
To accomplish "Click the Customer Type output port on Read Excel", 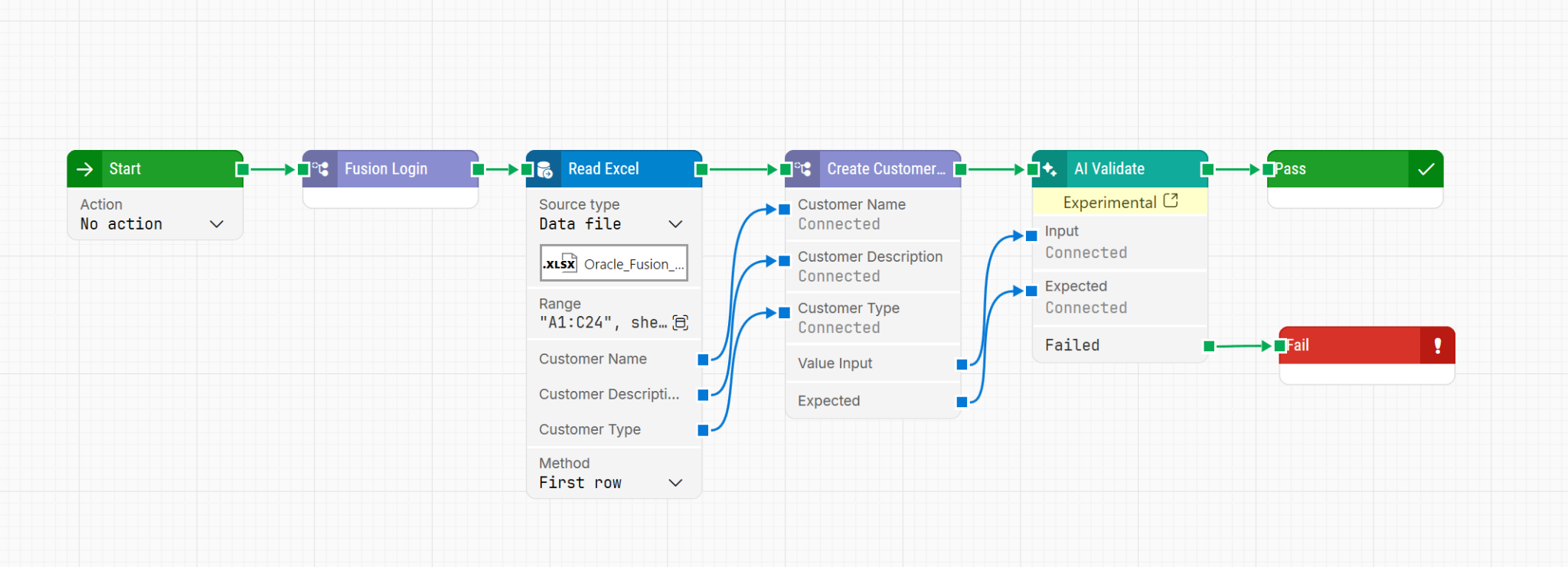I will (703, 430).
